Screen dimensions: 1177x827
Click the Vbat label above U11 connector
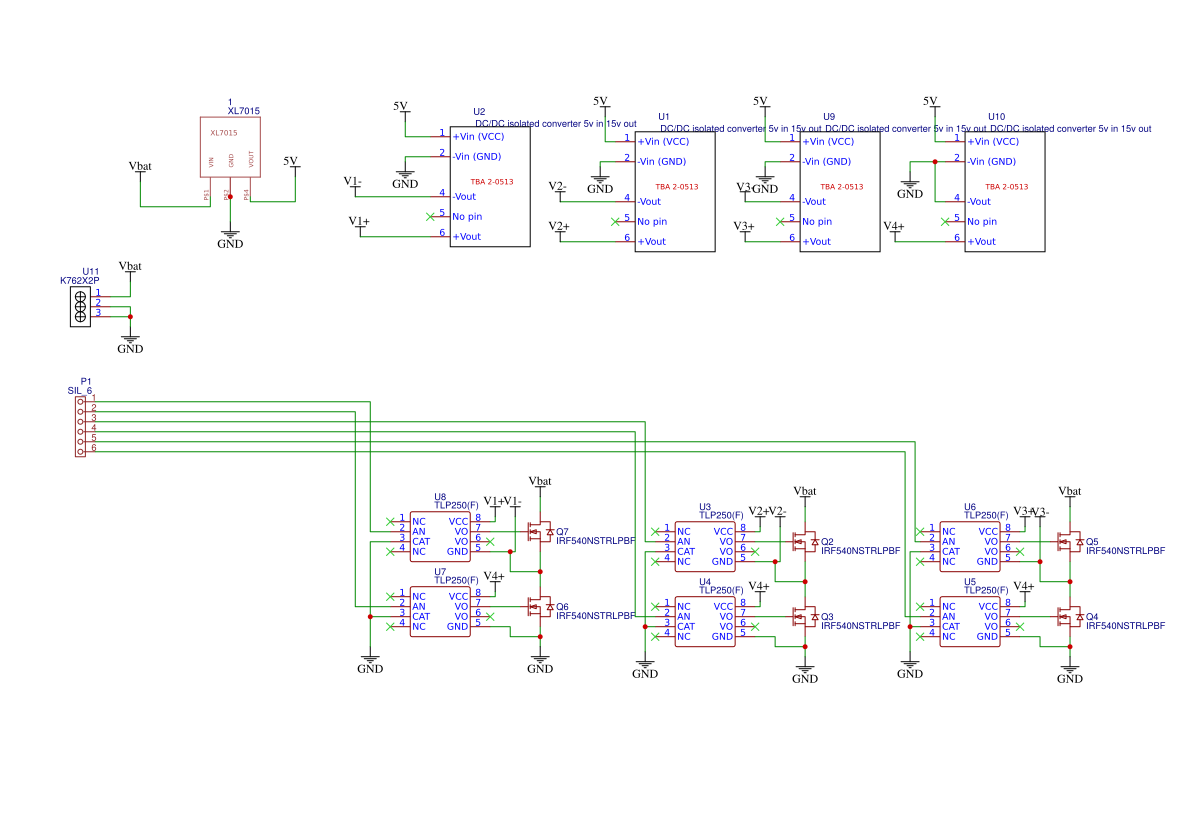tap(130, 267)
